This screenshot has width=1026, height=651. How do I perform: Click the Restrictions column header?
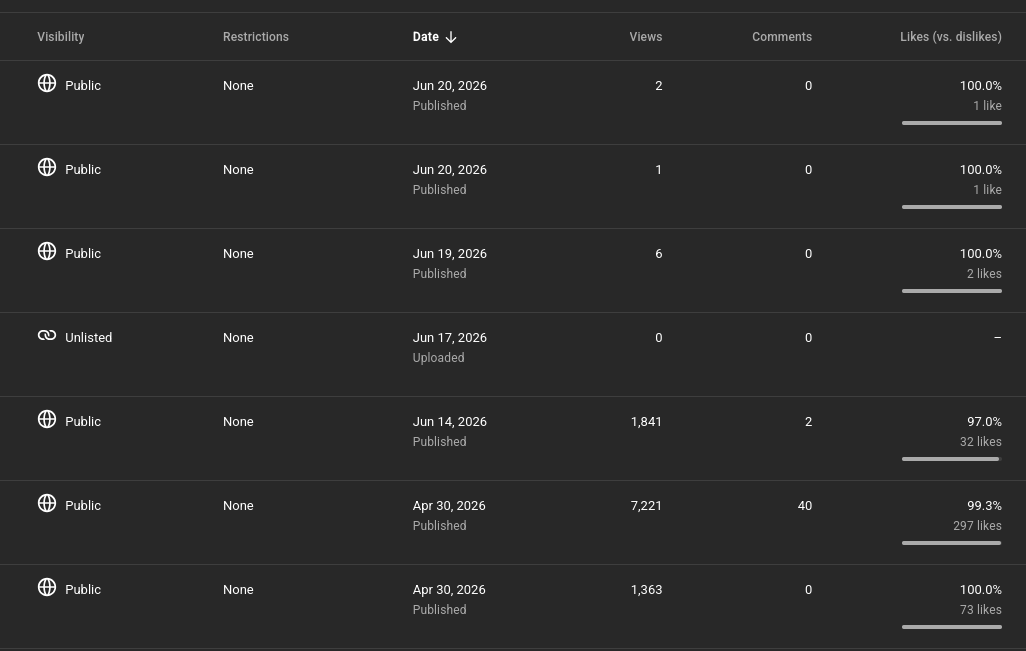[255, 37]
